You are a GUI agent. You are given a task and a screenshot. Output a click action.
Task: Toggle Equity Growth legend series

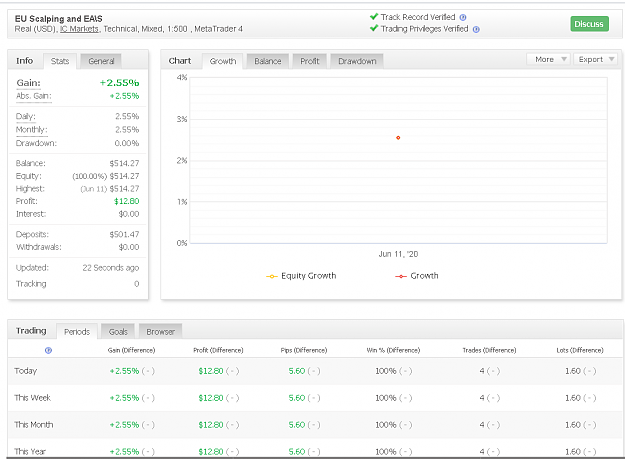tap(301, 276)
